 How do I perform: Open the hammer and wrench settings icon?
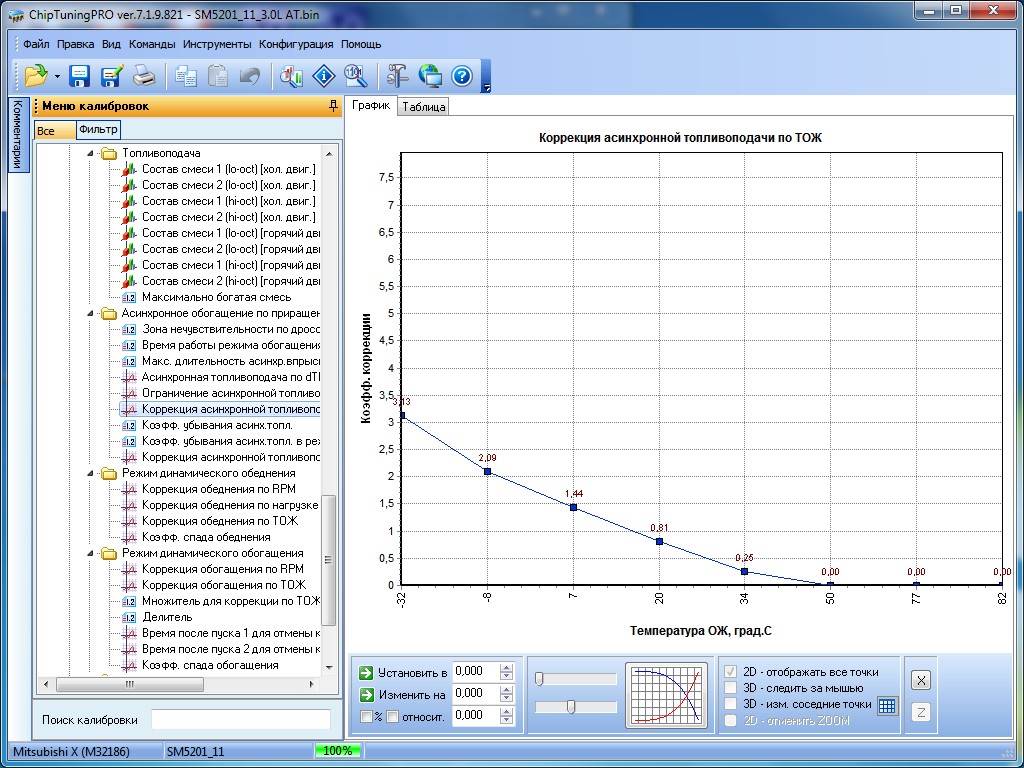coord(397,75)
